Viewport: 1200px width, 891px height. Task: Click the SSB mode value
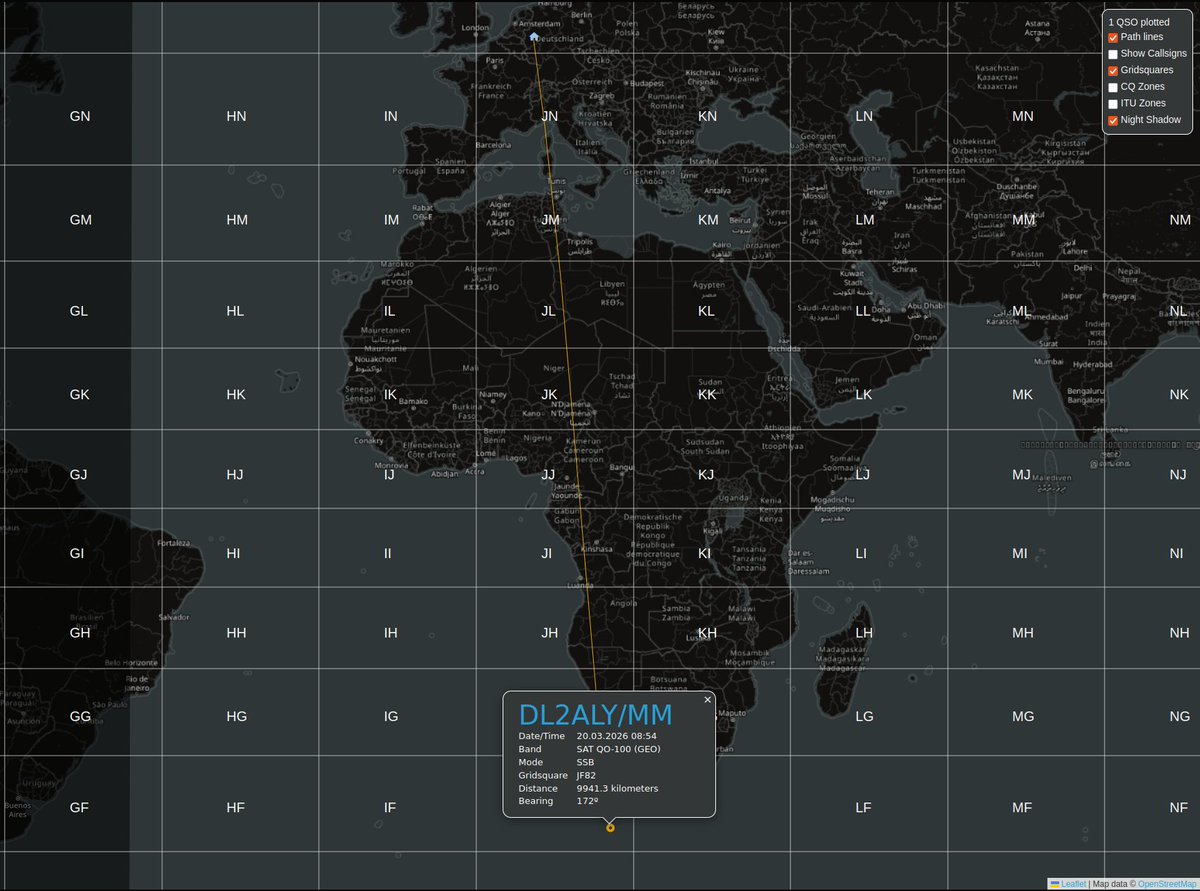[585, 762]
